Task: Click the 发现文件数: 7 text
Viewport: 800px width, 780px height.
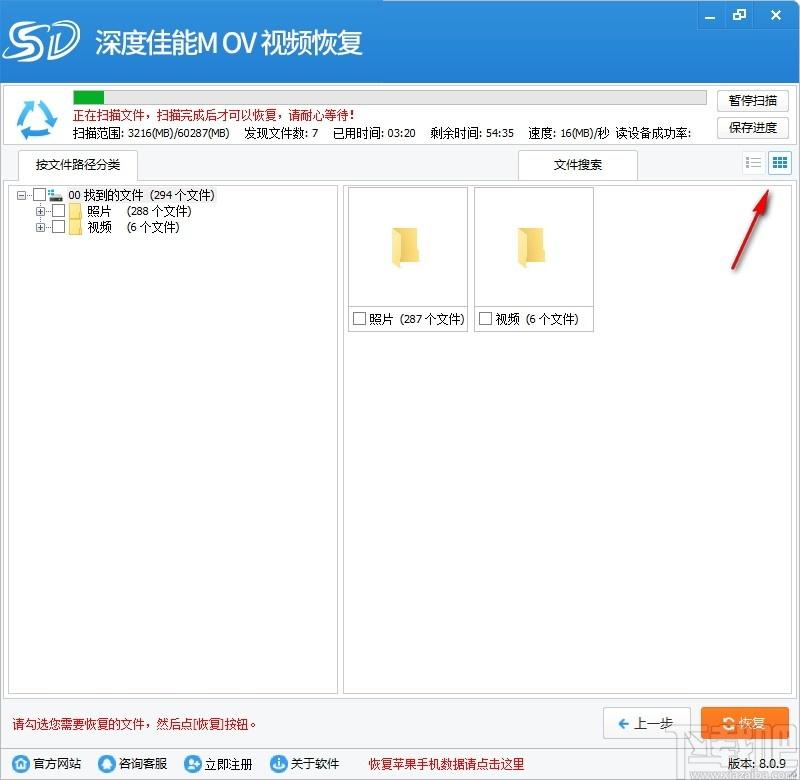Action: pos(281,133)
